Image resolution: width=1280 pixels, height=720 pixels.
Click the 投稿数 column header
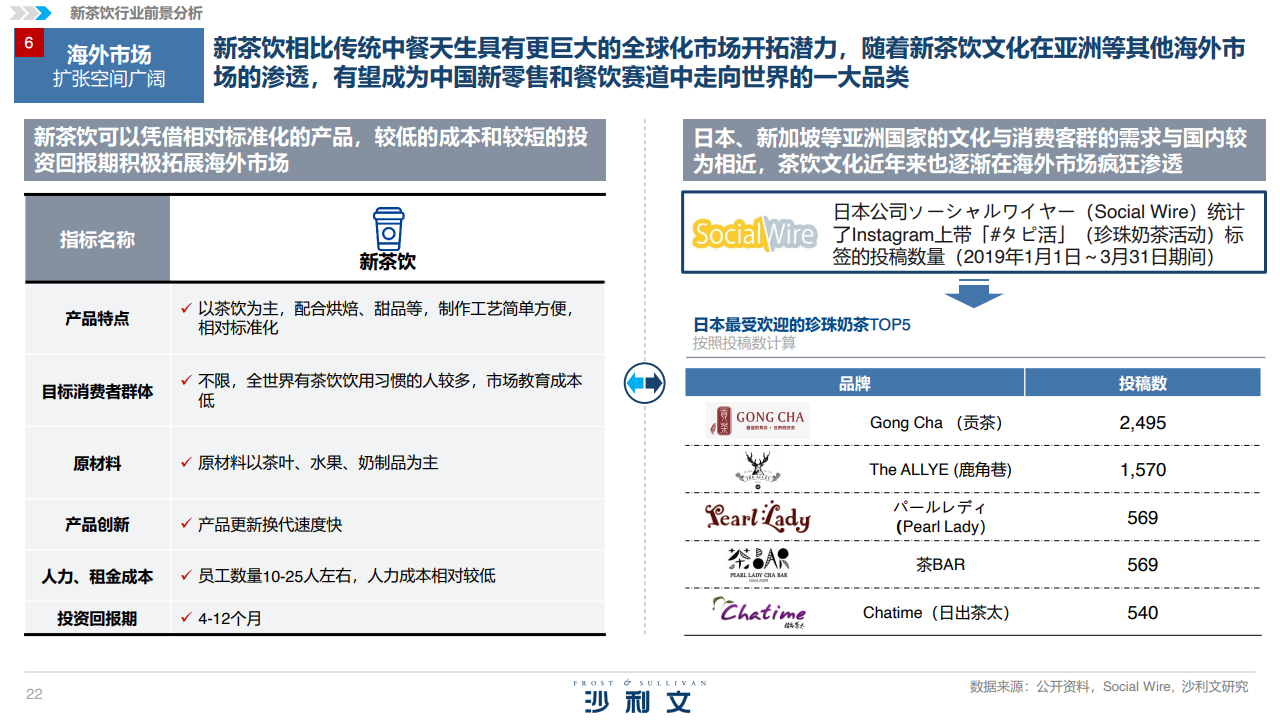point(1143,383)
